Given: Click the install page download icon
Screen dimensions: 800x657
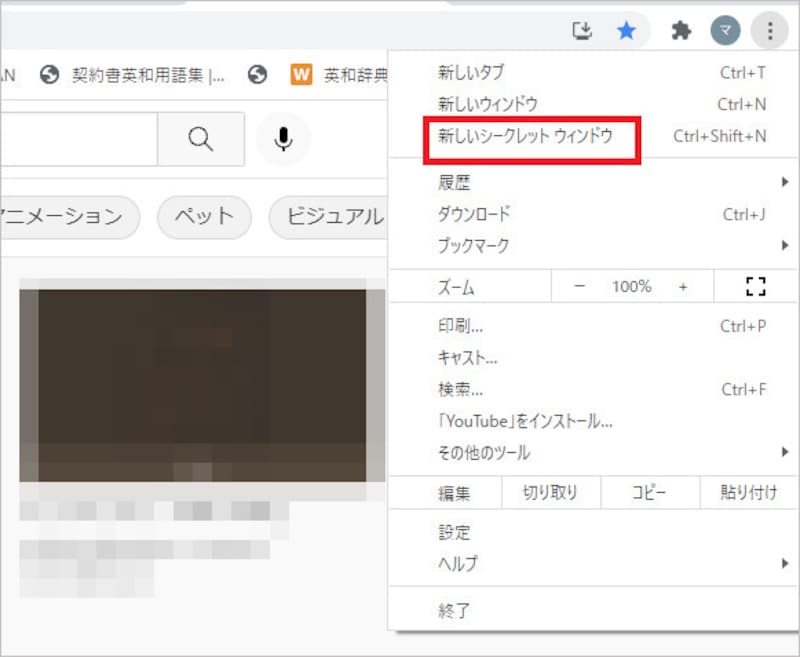Looking at the screenshot, I should [x=582, y=31].
